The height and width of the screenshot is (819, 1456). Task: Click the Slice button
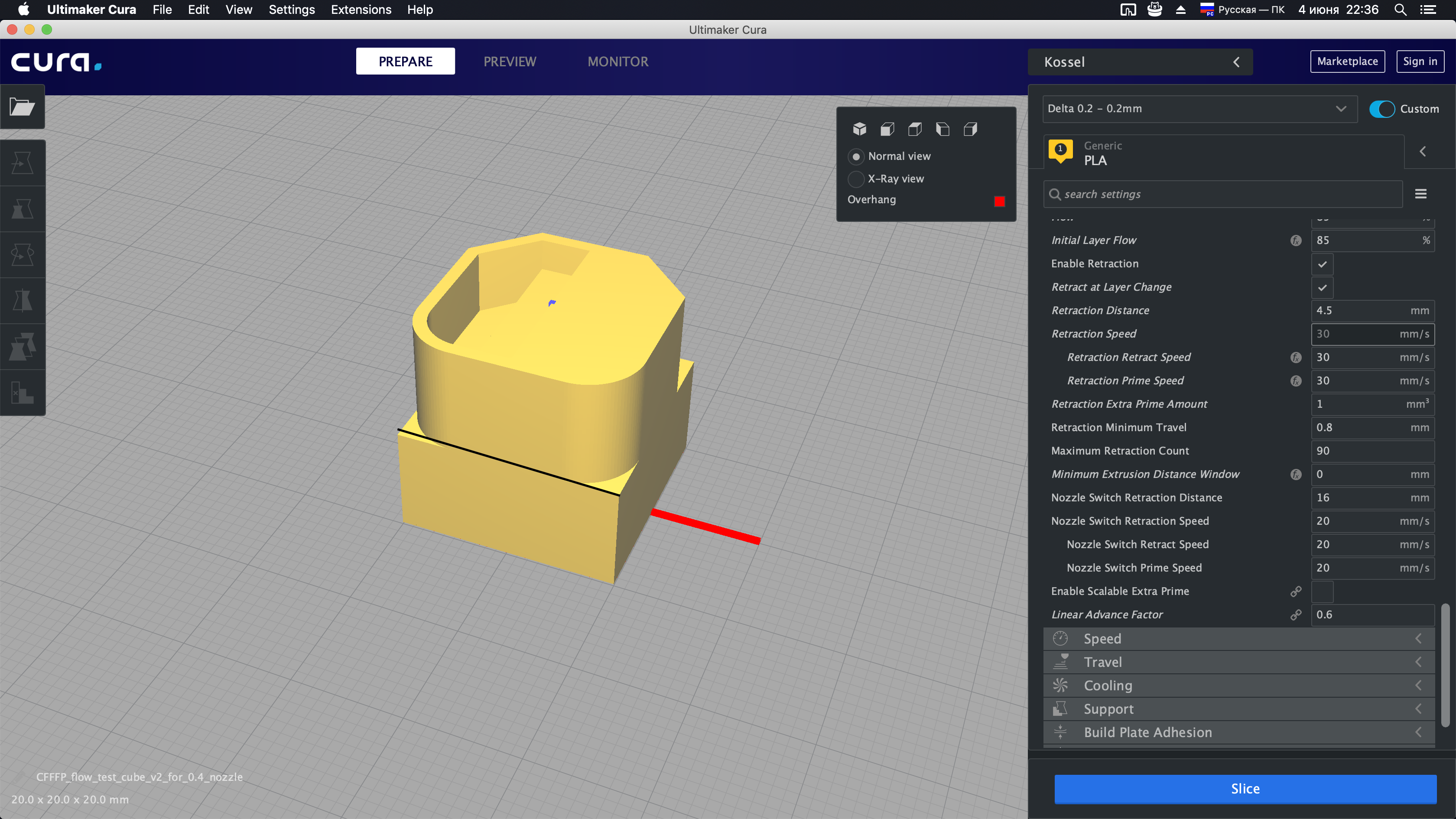(1245, 789)
